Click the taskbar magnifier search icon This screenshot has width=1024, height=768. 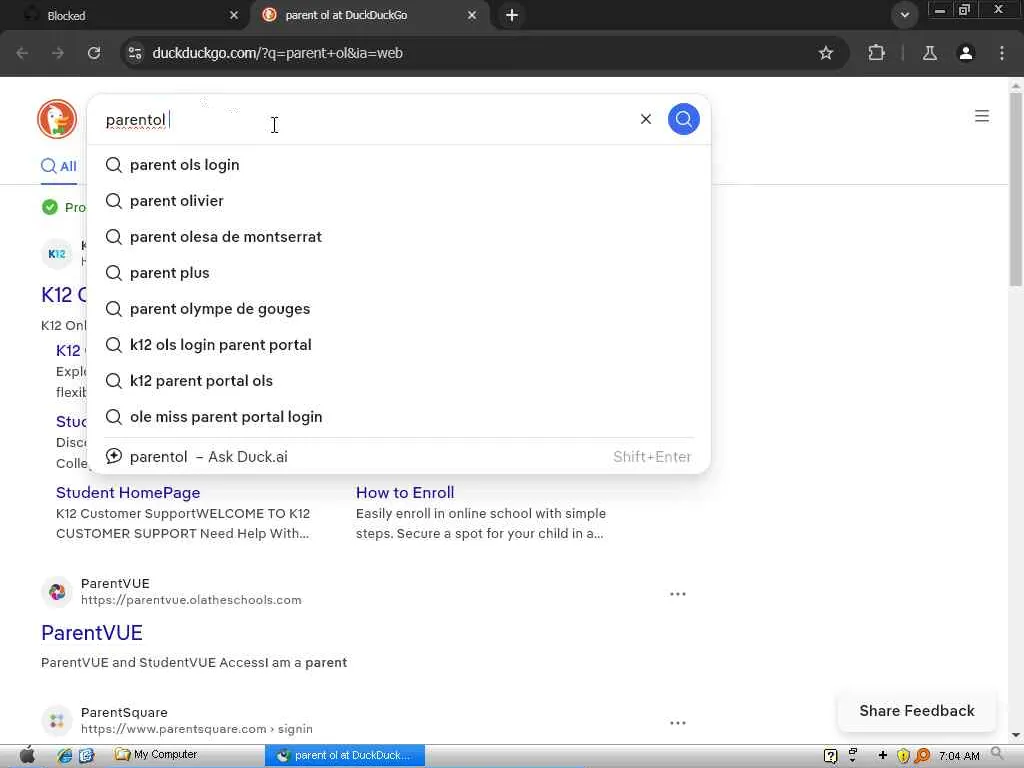997,754
